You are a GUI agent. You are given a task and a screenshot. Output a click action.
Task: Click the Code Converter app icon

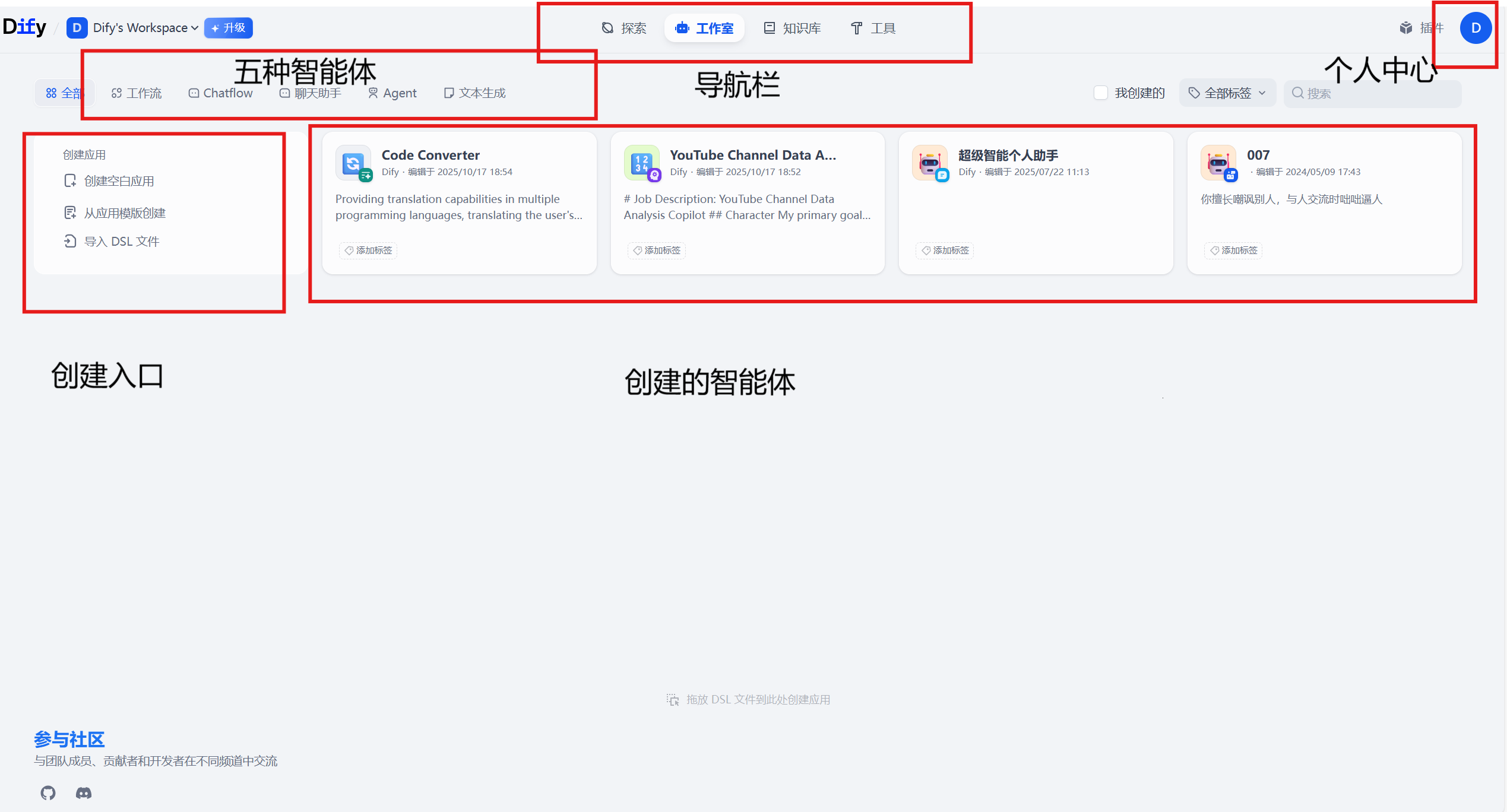pyautogui.click(x=353, y=163)
